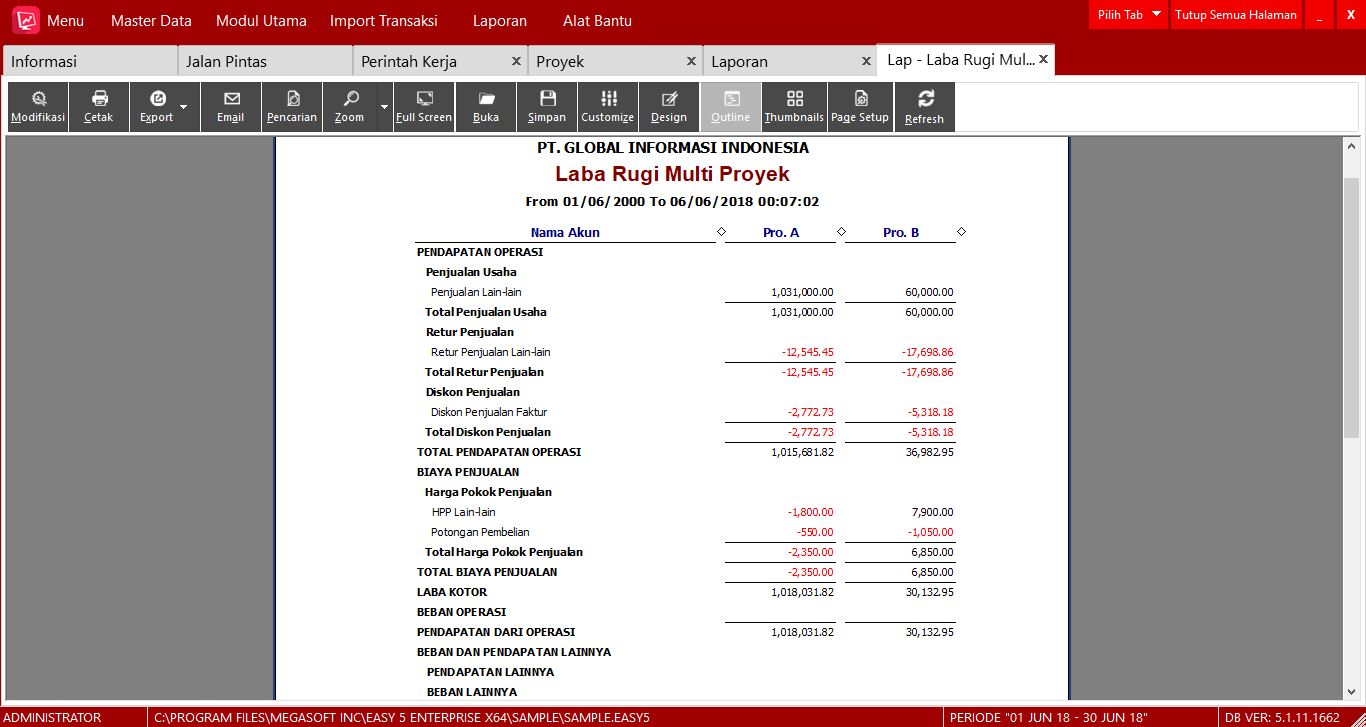Click the vertical scrollbar down arrow
Viewport: 1366px width, 727px height.
(1351, 692)
